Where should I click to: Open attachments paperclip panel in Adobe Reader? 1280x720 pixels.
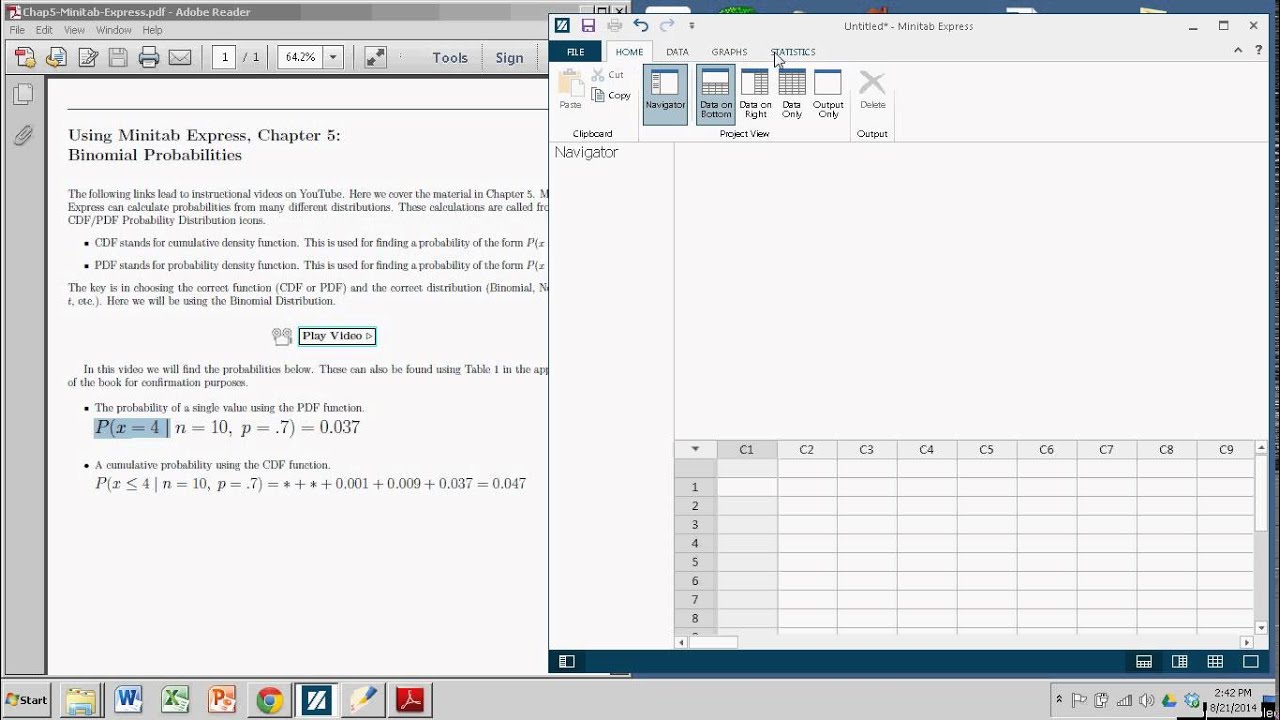[x=22, y=135]
